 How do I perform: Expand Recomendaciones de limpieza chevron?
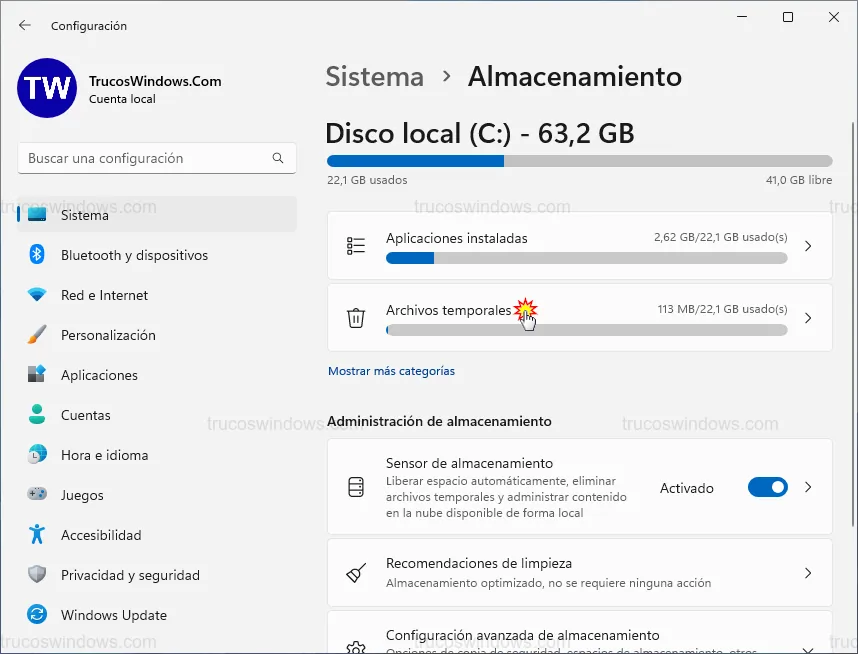click(x=808, y=573)
